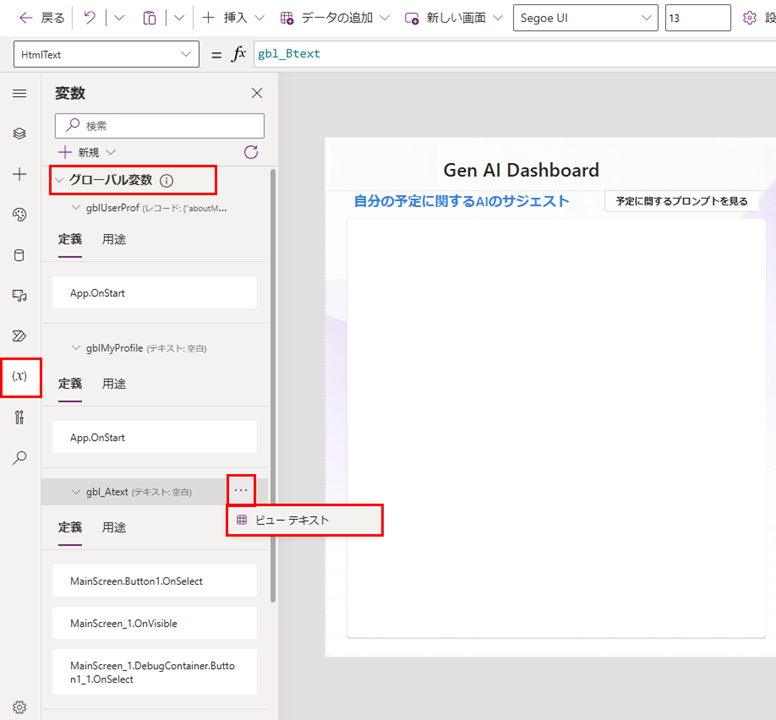
Task: Toggle the hamburger navigation menu
Action: pos(20,93)
